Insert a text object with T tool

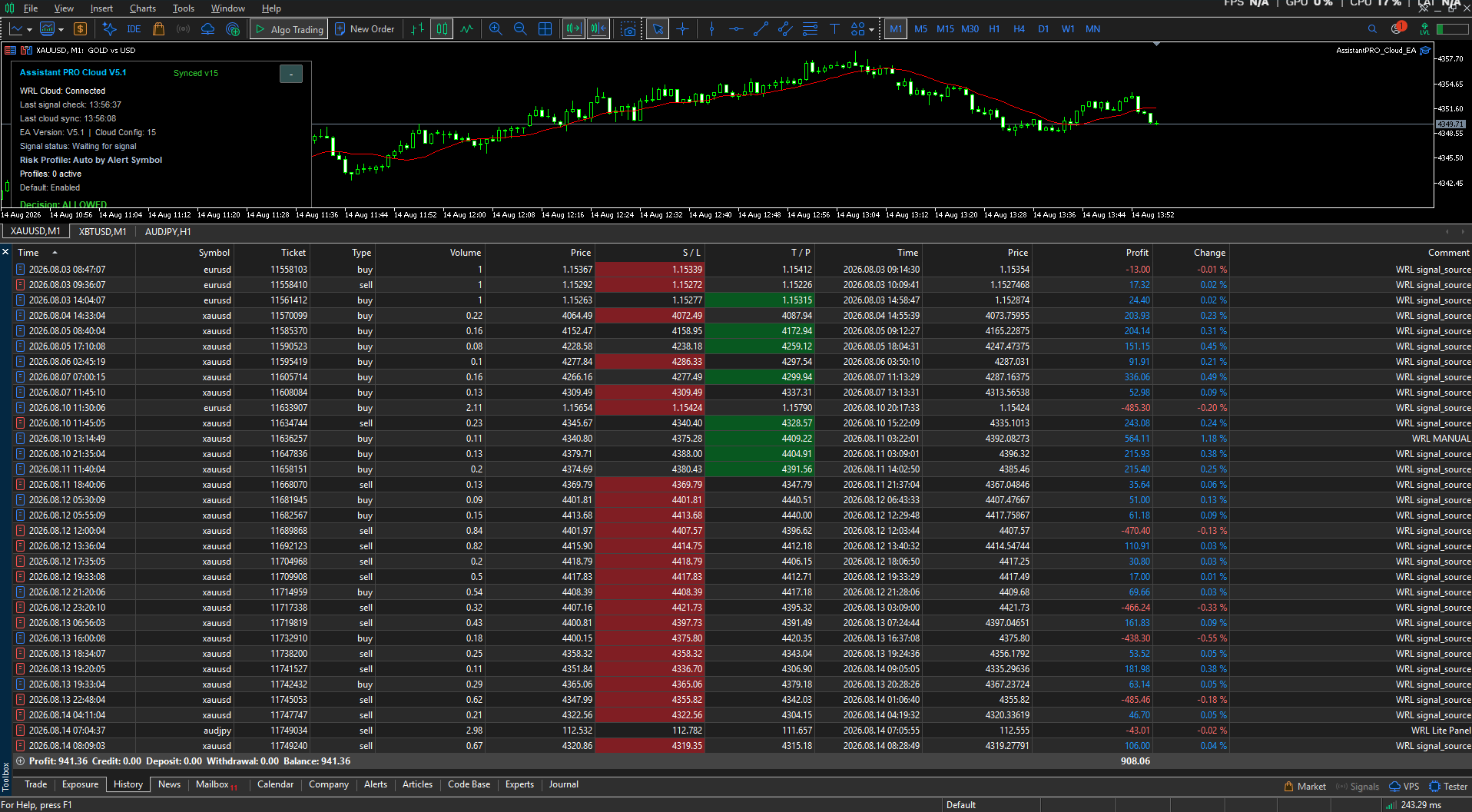pyautogui.click(x=834, y=29)
